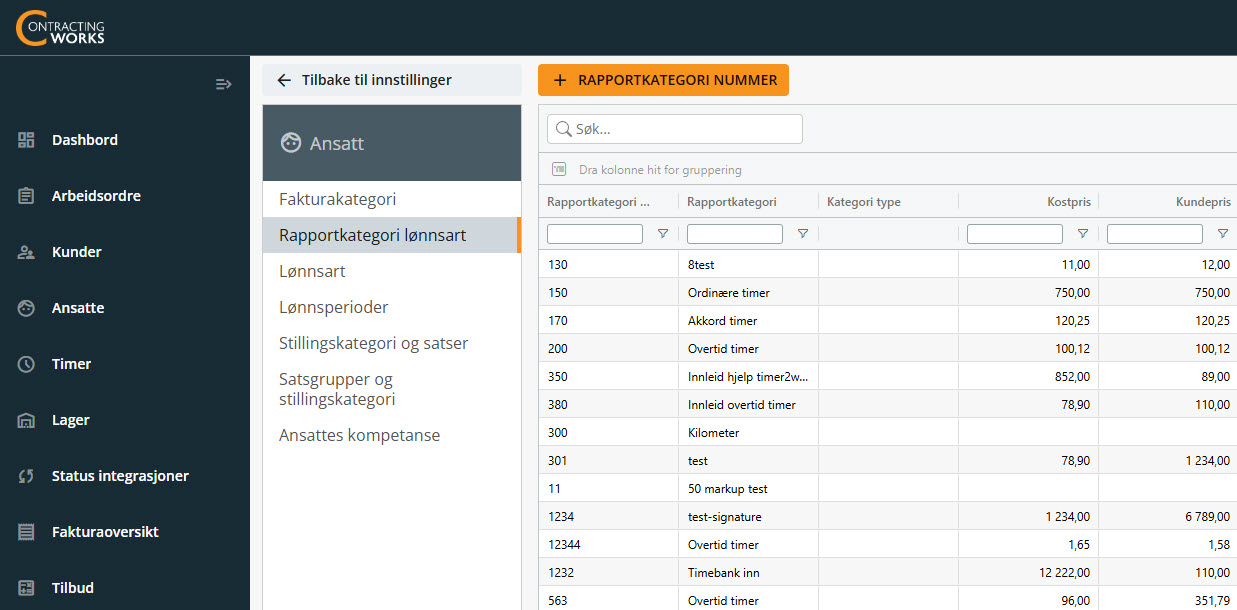Click the magnifier icon in search box

564,129
